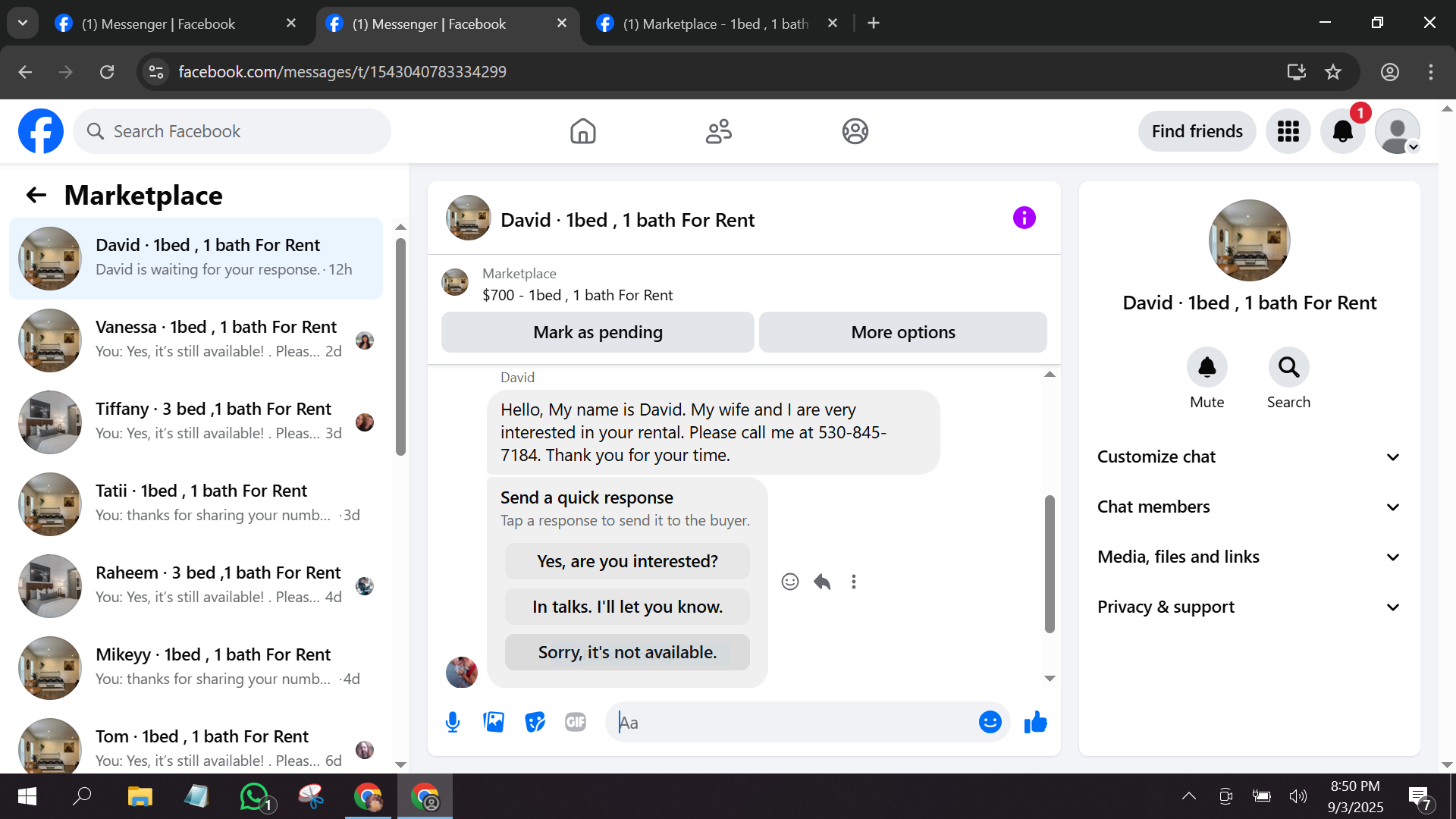The image size is (1456, 819).
Task: Open more options dots beside the message
Action: point(854,582)
